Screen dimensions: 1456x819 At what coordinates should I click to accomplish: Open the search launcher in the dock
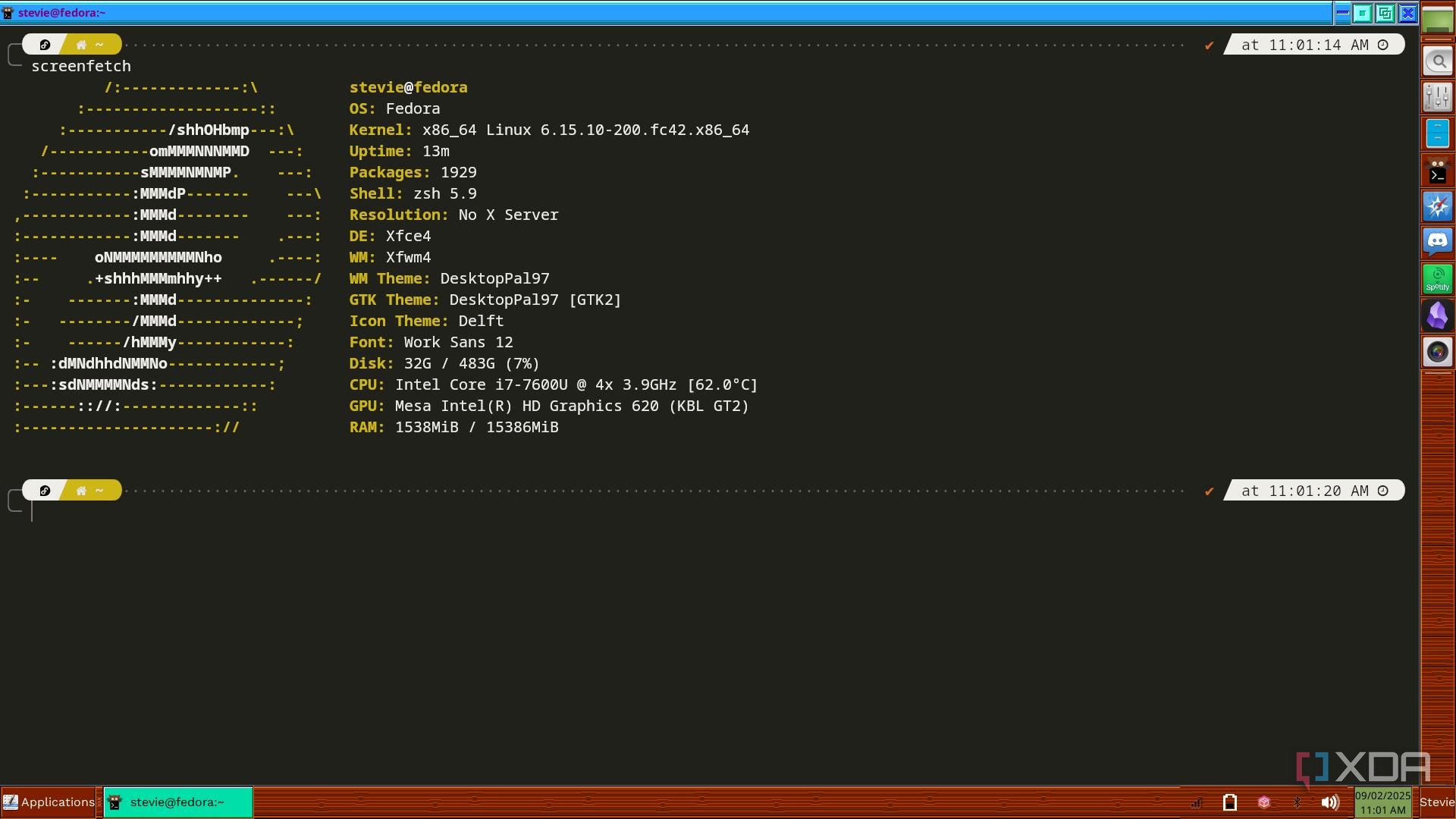click(1438, 61)
